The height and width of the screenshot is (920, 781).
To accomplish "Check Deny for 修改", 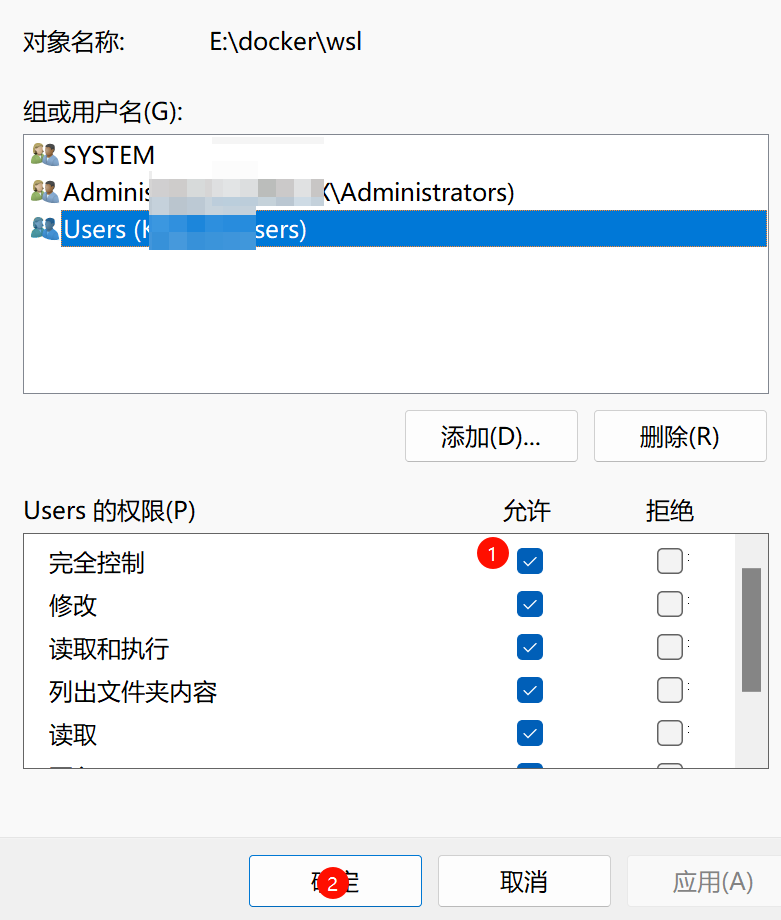I will coord(670,604).
